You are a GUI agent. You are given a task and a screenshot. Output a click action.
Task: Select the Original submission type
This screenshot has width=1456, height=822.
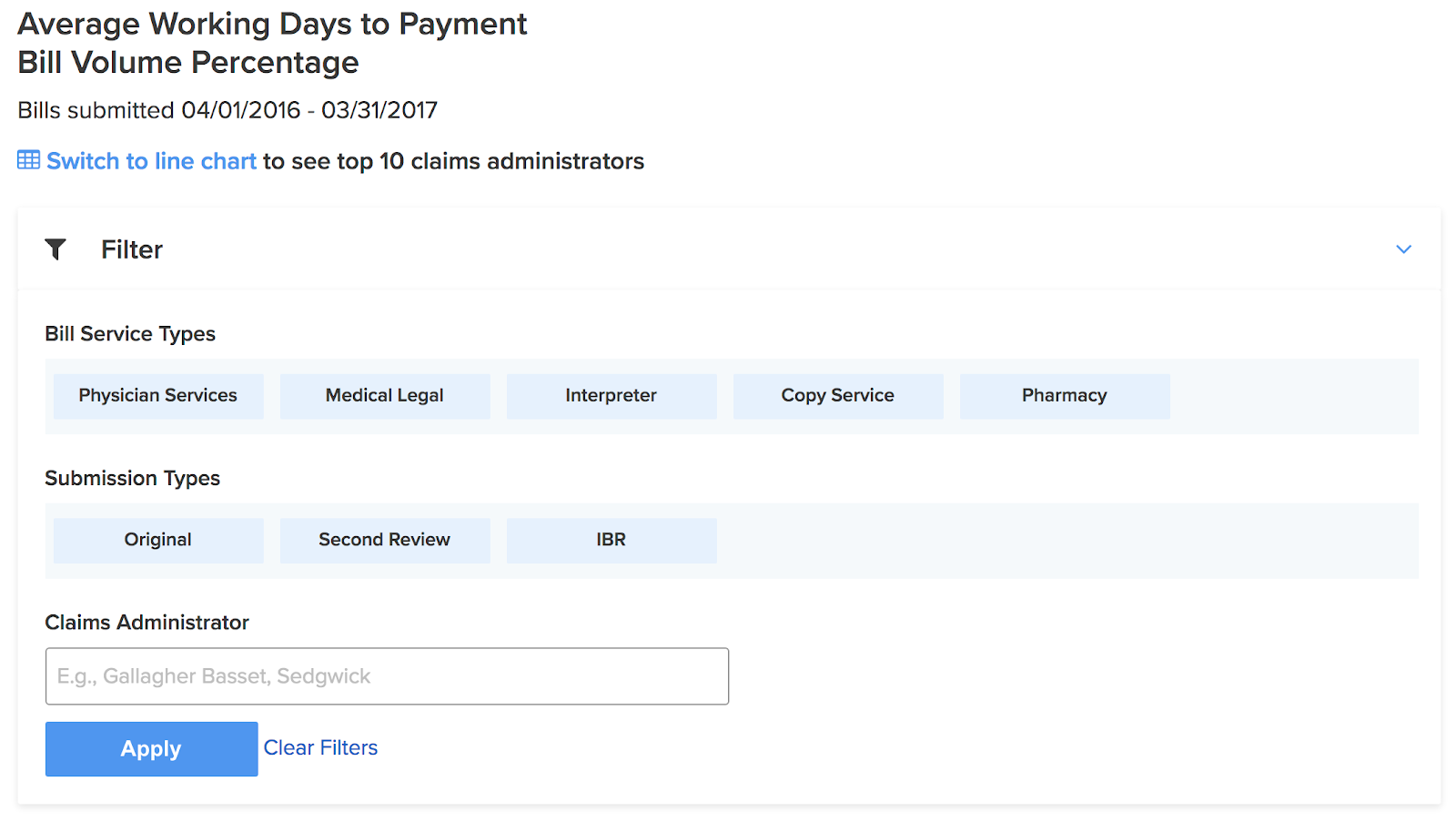(x=158, y=540)
